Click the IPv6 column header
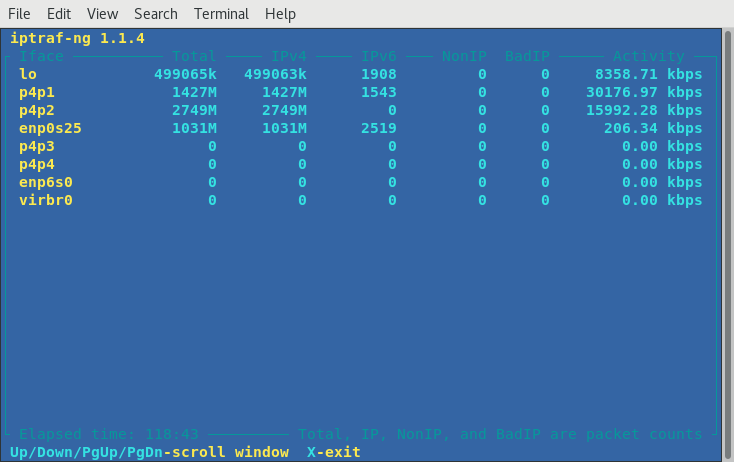Viewport: 734px width, 462px height. click(379, 56)
